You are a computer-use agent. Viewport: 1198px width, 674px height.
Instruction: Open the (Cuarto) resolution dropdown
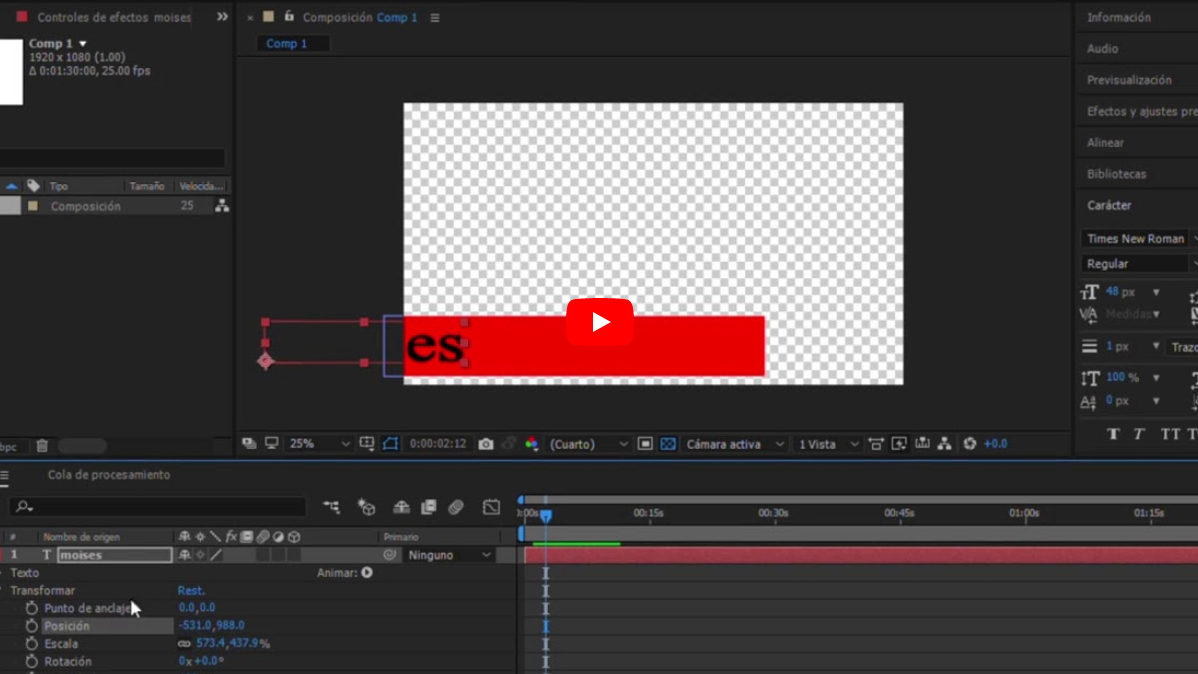tap(588, 444)
